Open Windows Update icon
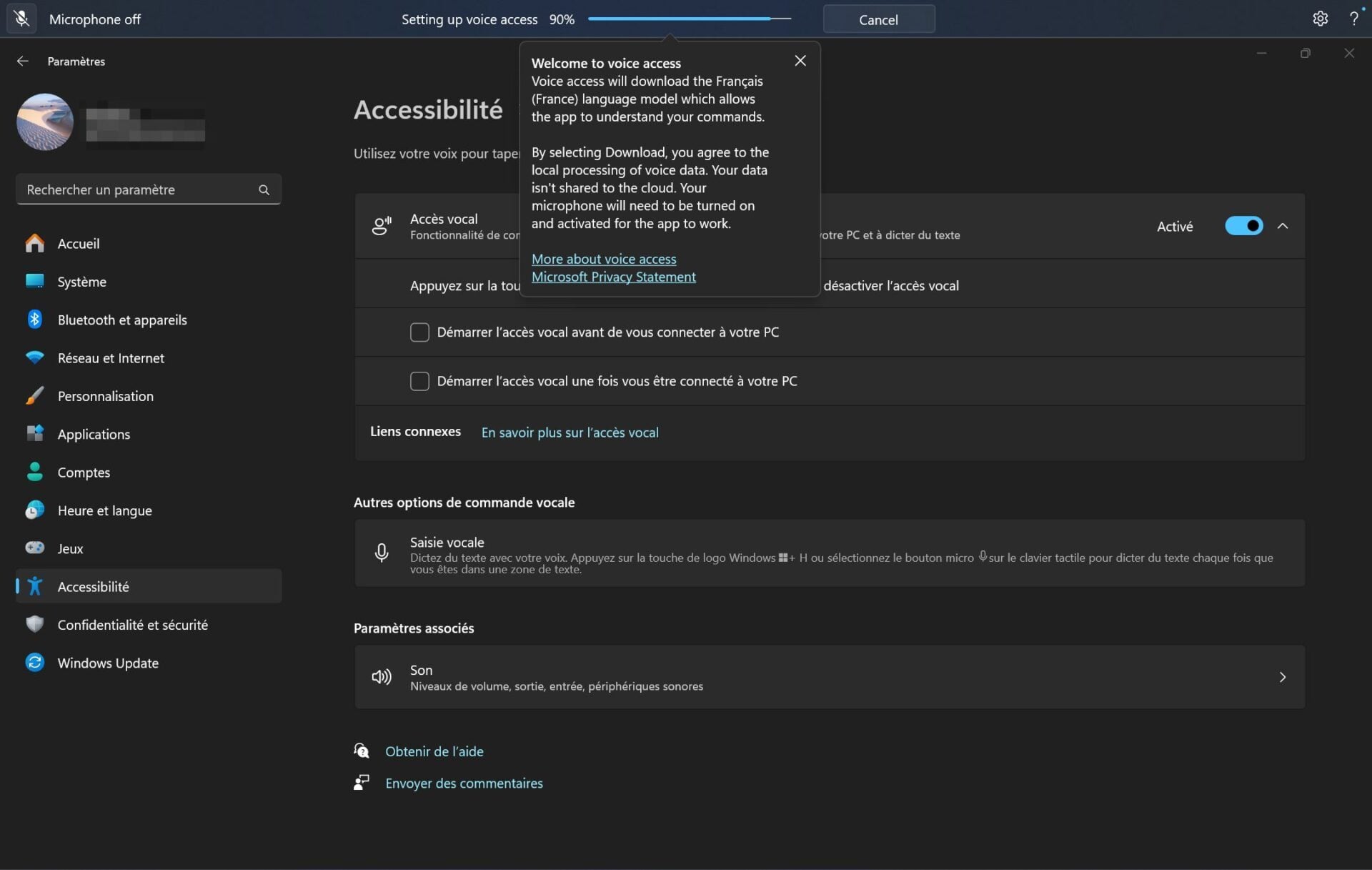1372x870 pixels. pyautogui.click(x=34, y=663)
